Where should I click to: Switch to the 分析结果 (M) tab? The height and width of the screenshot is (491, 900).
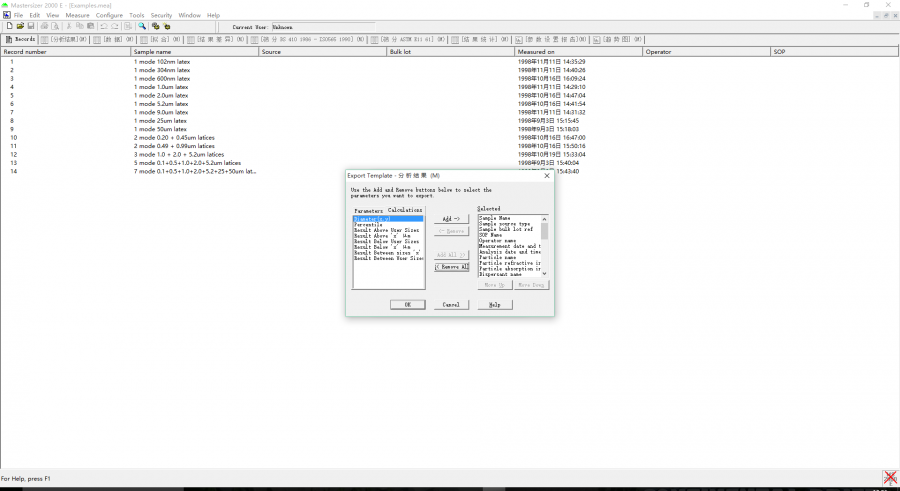click(x=64, y=40)
